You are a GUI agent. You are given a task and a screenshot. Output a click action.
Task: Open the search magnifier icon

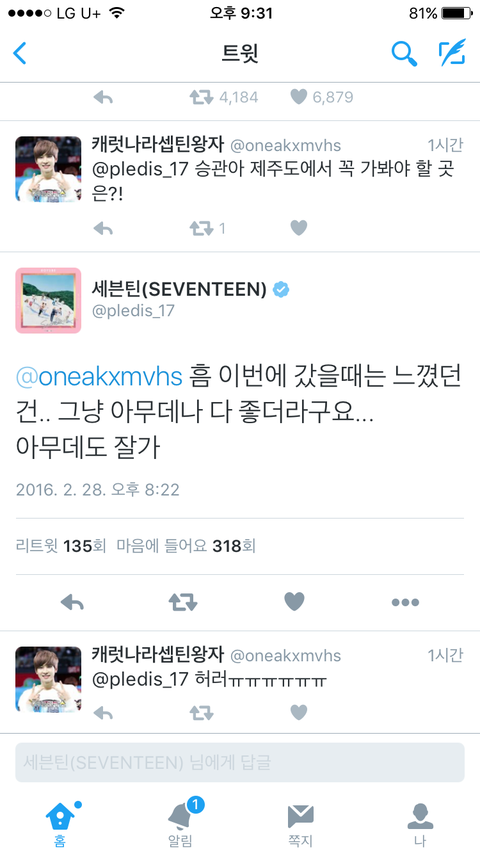click(404, 53)
